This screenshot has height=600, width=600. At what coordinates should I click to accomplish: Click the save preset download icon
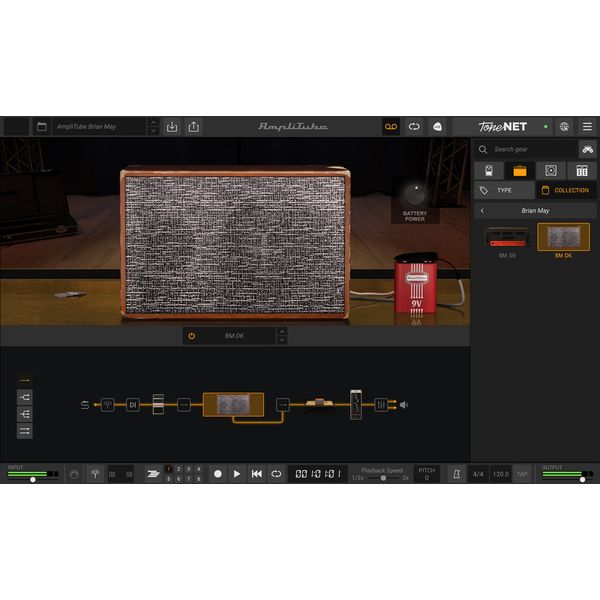pos(172,127)
